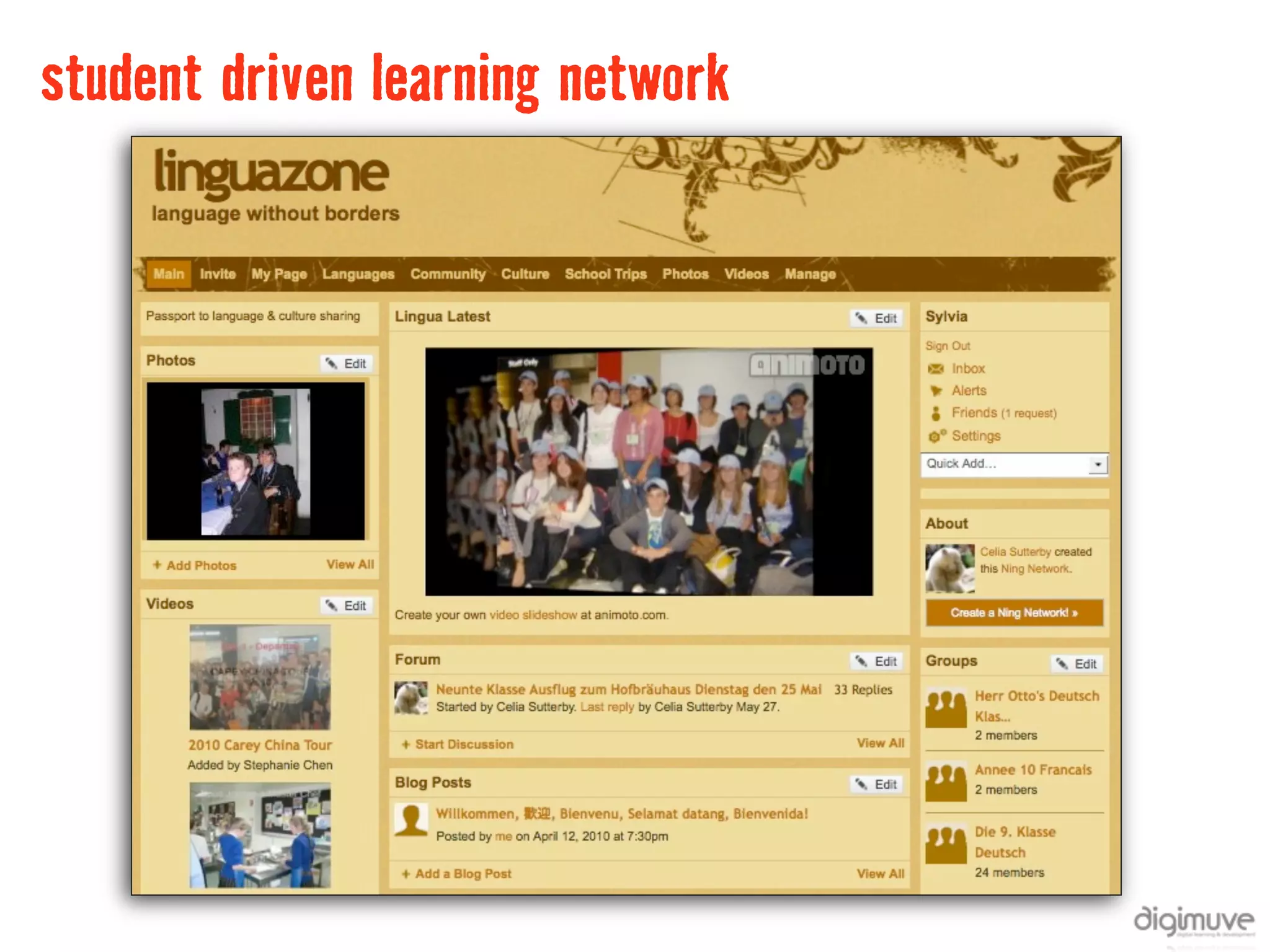Screen dimensions: 1270x952
Task: Open Annee 10 Francais group icon
Action: (946, 782)
